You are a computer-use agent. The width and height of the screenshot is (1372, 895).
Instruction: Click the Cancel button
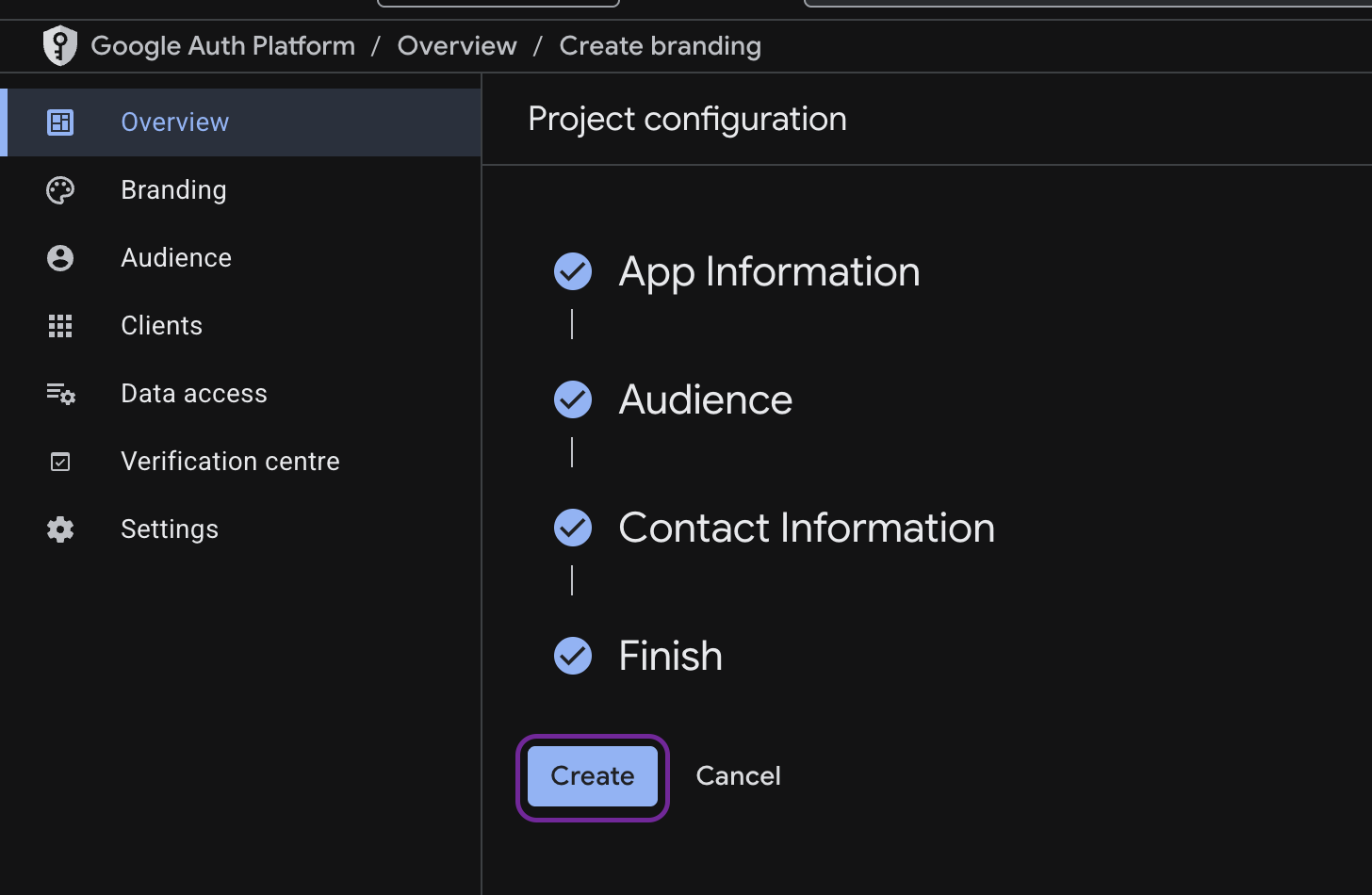[738, 776]
